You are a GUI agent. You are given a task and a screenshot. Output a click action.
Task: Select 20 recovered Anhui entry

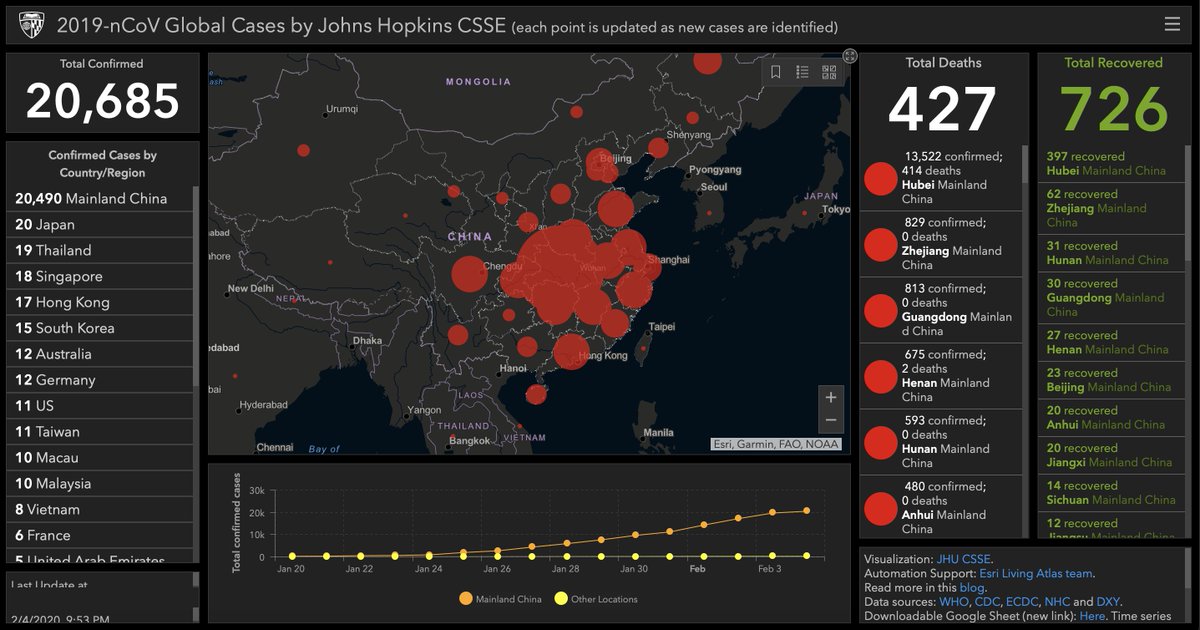(x=1111, y=417)
